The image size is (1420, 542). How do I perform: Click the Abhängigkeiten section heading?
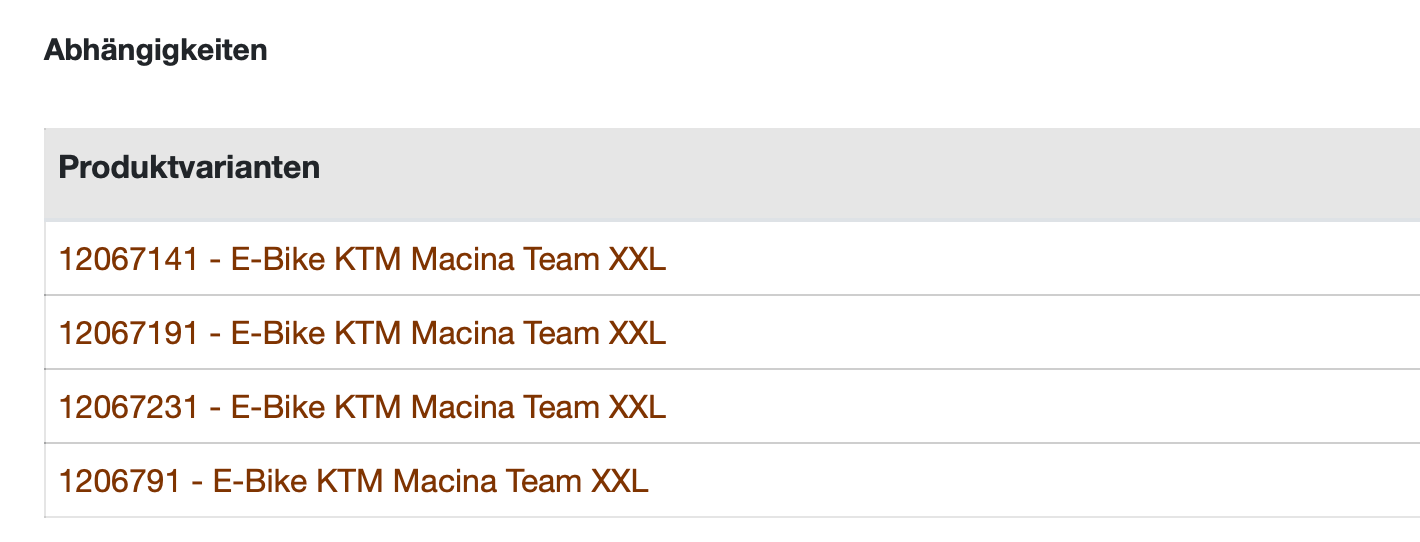point(155,50)
